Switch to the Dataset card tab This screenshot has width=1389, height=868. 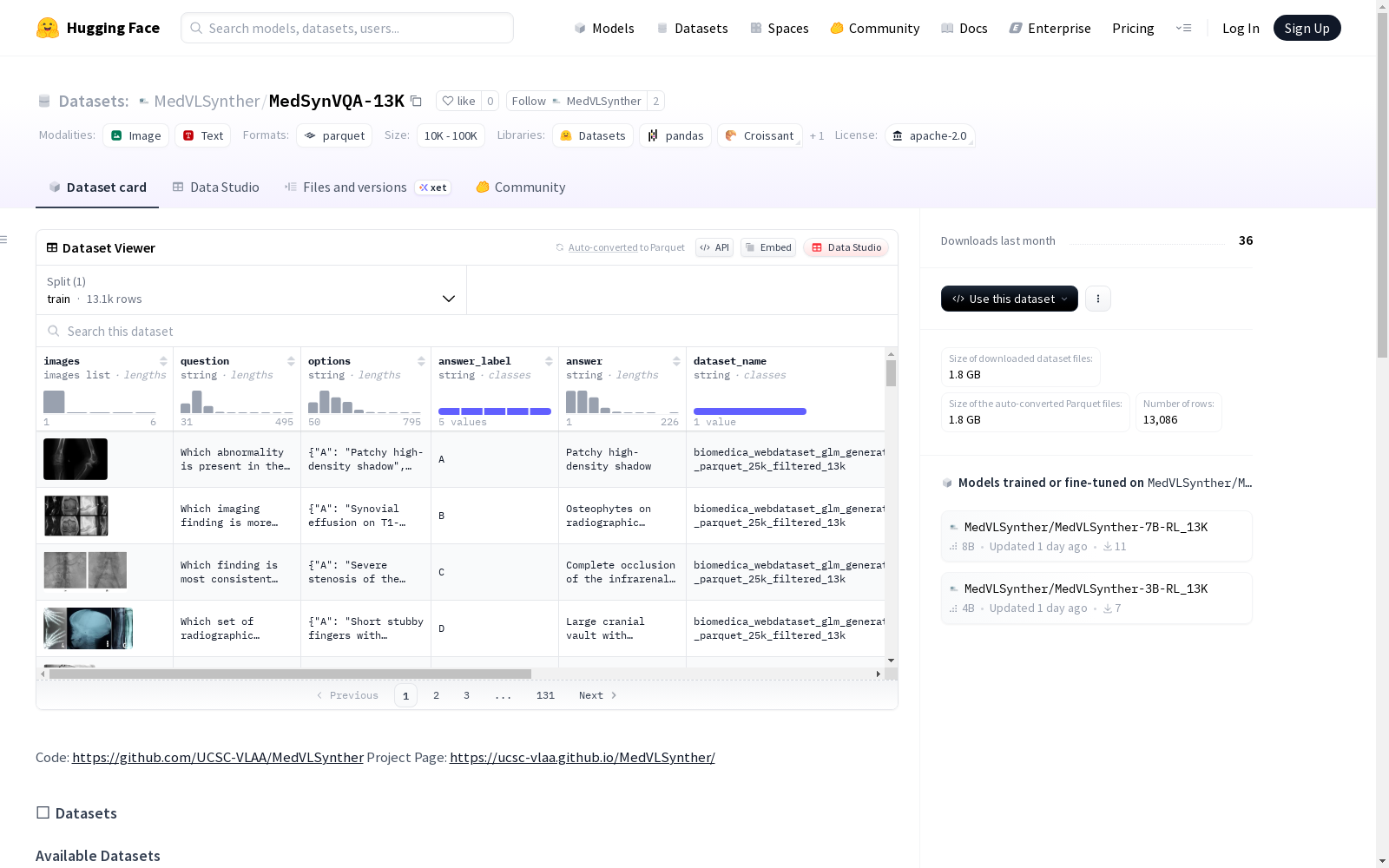click(x=97, y=187)
